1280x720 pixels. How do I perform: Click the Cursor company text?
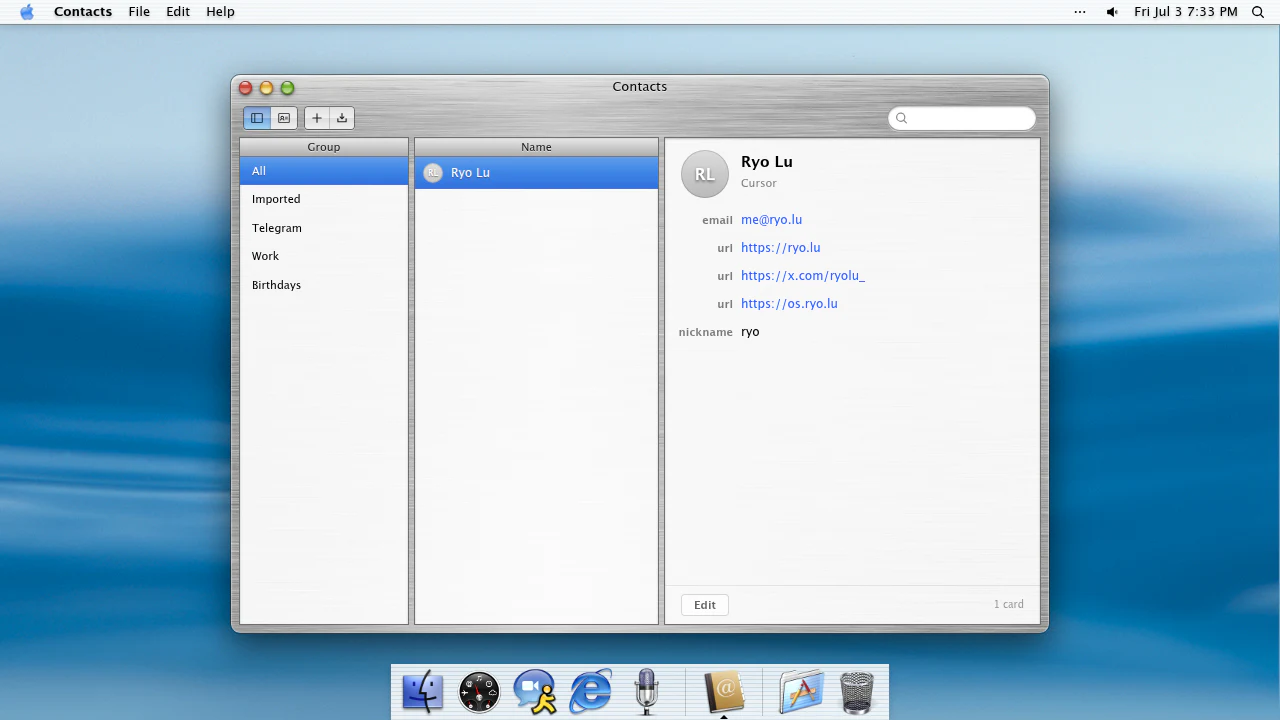tap(759, 184)
